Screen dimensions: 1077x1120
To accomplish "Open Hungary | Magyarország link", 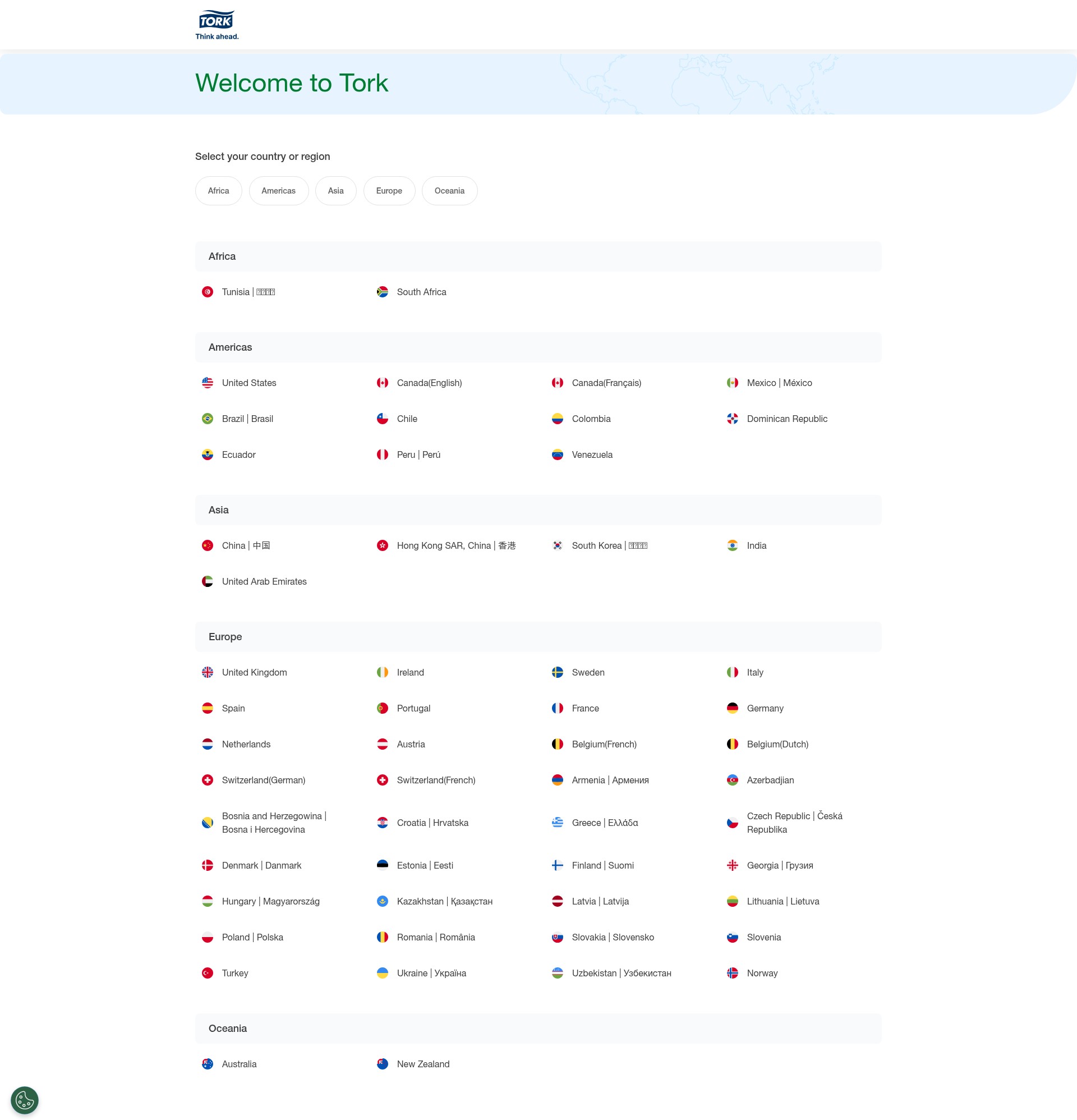I will click(x=271, y=902).
